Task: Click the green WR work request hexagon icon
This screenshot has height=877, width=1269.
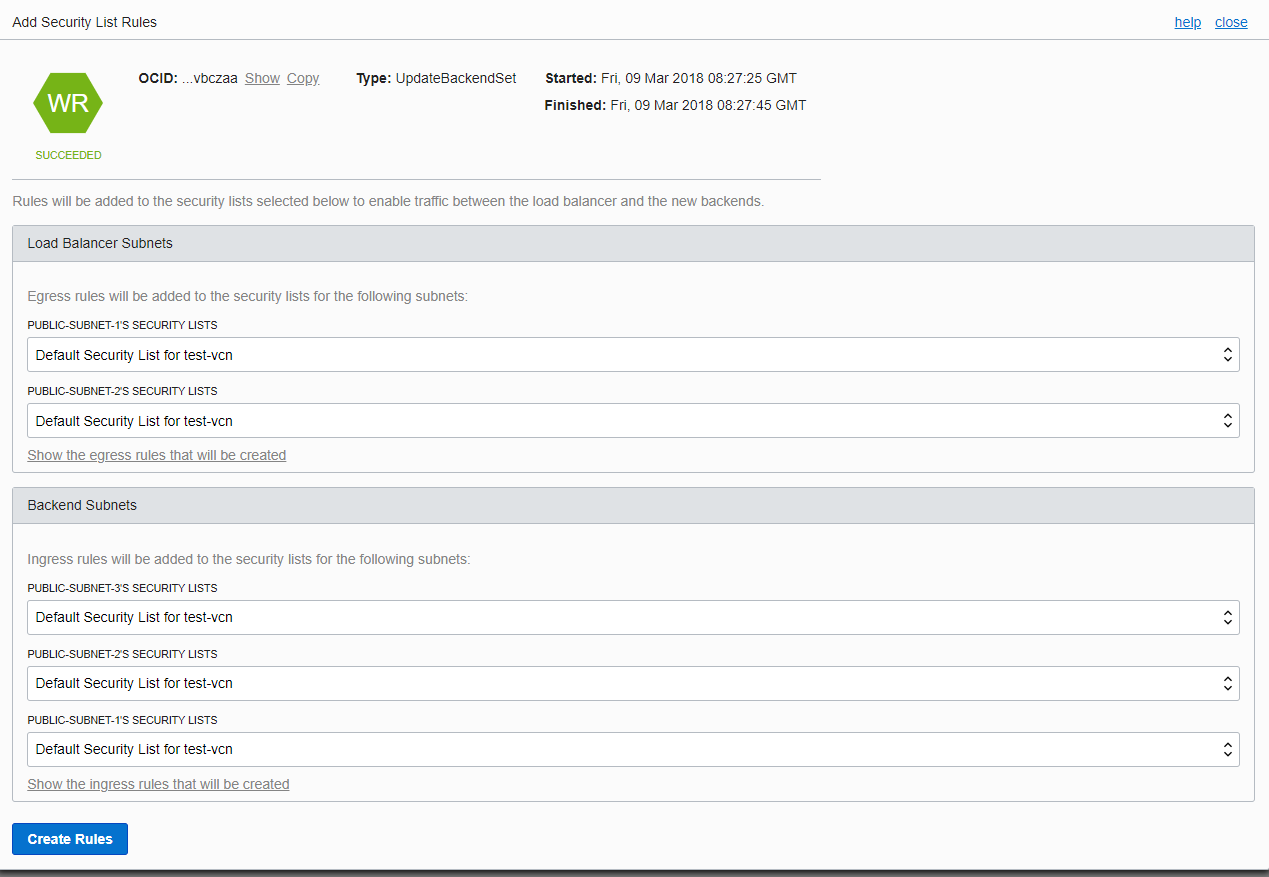Action: (68, 103)
